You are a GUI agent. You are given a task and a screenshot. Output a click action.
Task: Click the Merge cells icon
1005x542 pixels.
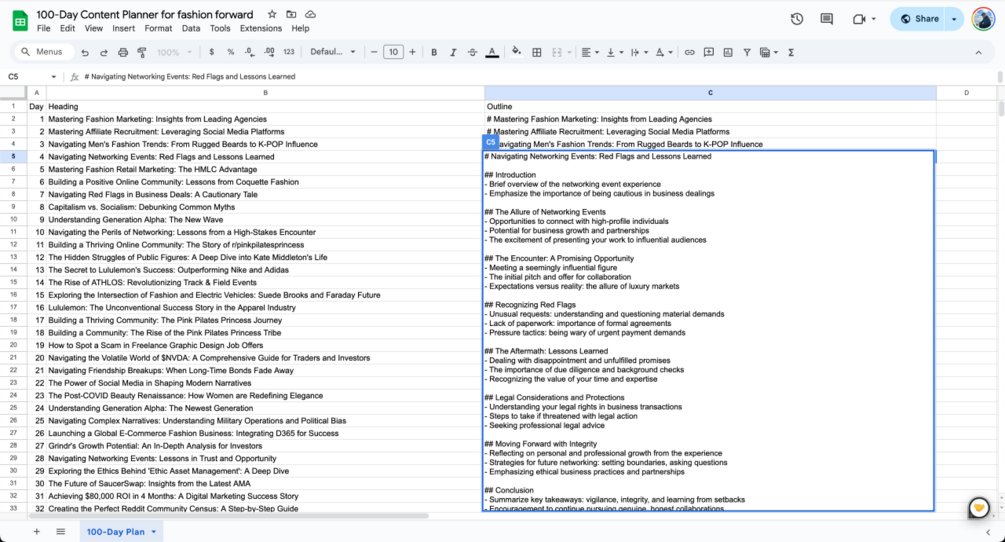pos(557,53)
